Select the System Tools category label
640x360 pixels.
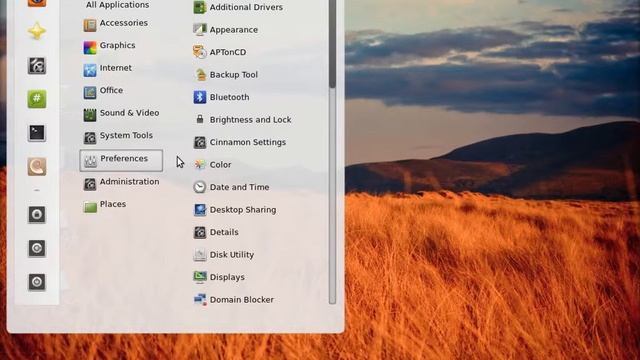point(126,135)
